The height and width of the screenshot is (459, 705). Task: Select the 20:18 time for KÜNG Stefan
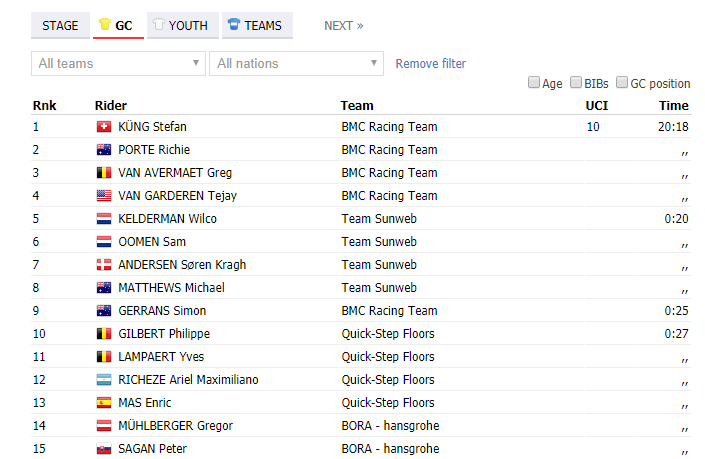coord(673,127)
